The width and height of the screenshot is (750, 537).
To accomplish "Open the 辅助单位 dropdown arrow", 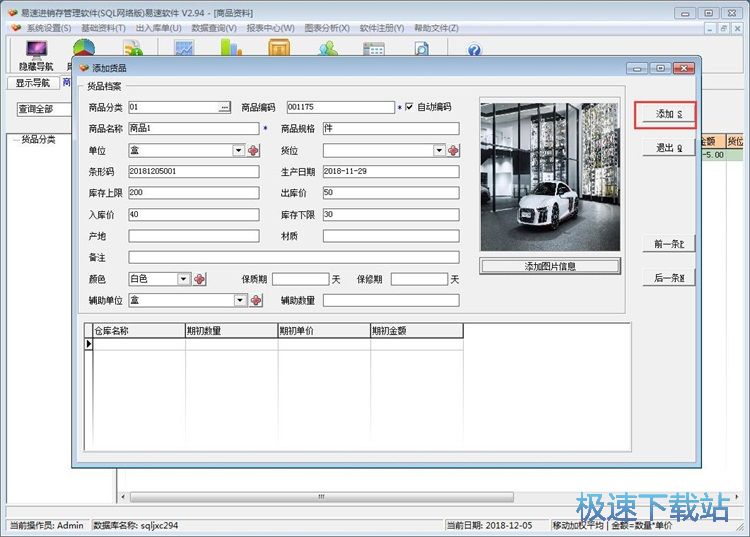I will (x=240, y=300).
